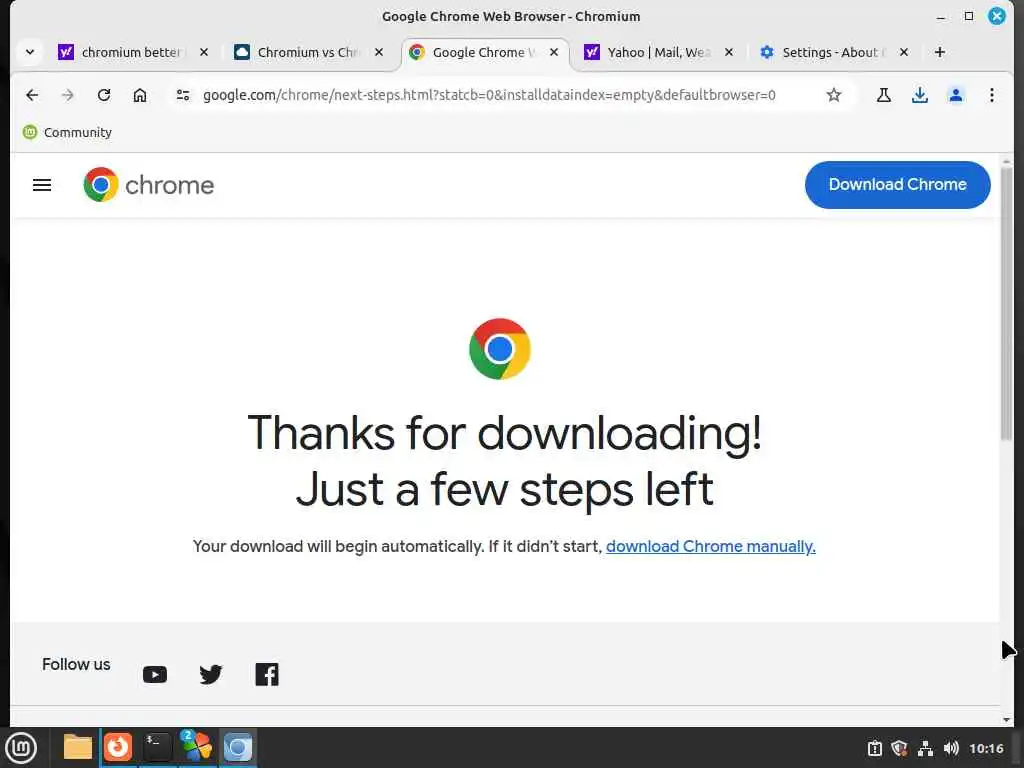Close the Yahoo Mail tab
This screenshot has width=1024, height=768.
coord(729,52)
